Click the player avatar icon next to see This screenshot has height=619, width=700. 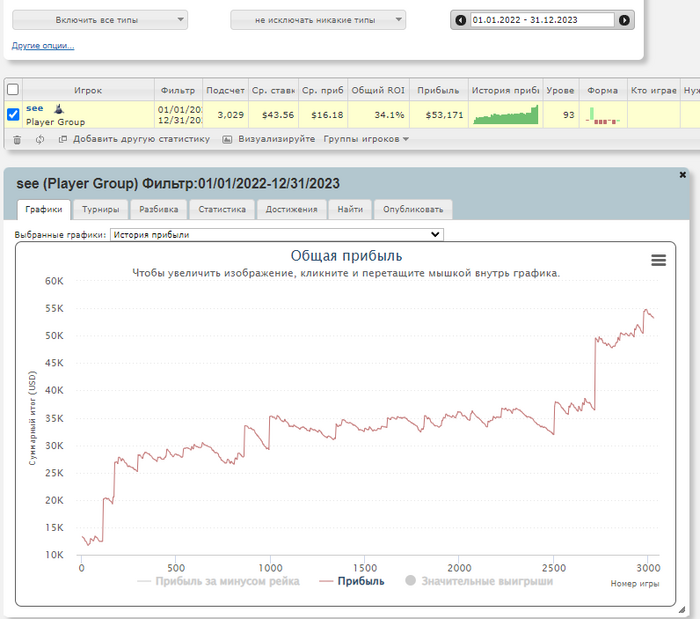tap(58, 108)
